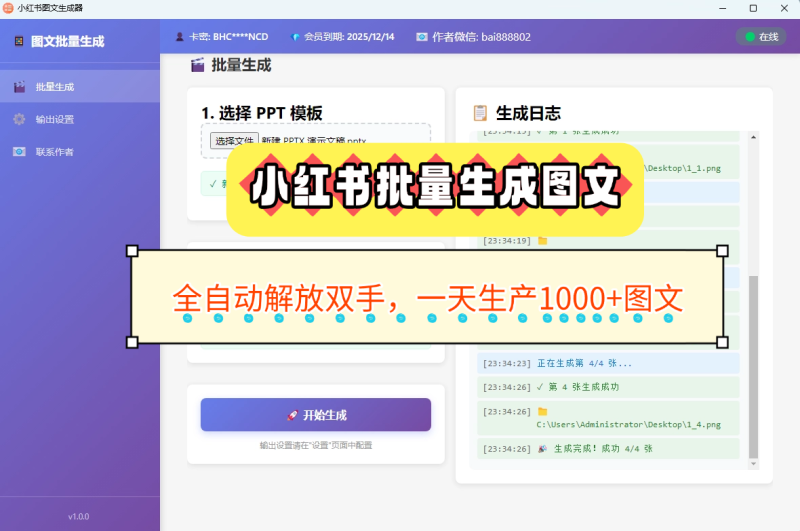Click the bottom-right resize handle of the text box
This screenshot has height=531, width=800.
[x=722, y=342]
